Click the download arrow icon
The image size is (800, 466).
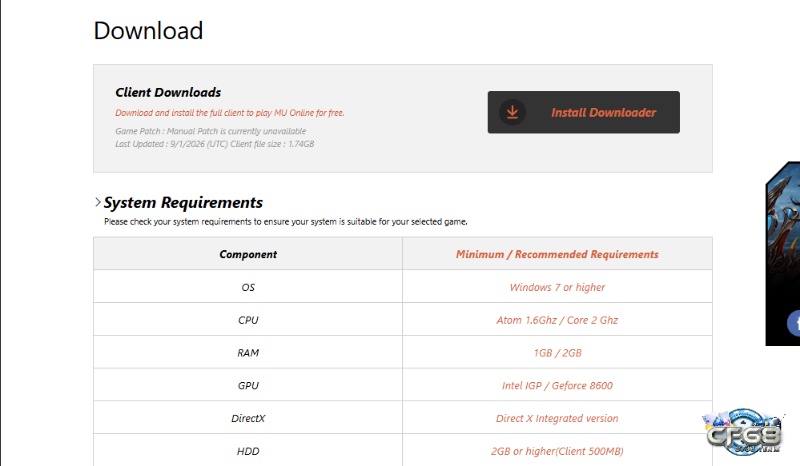point(512,112)
